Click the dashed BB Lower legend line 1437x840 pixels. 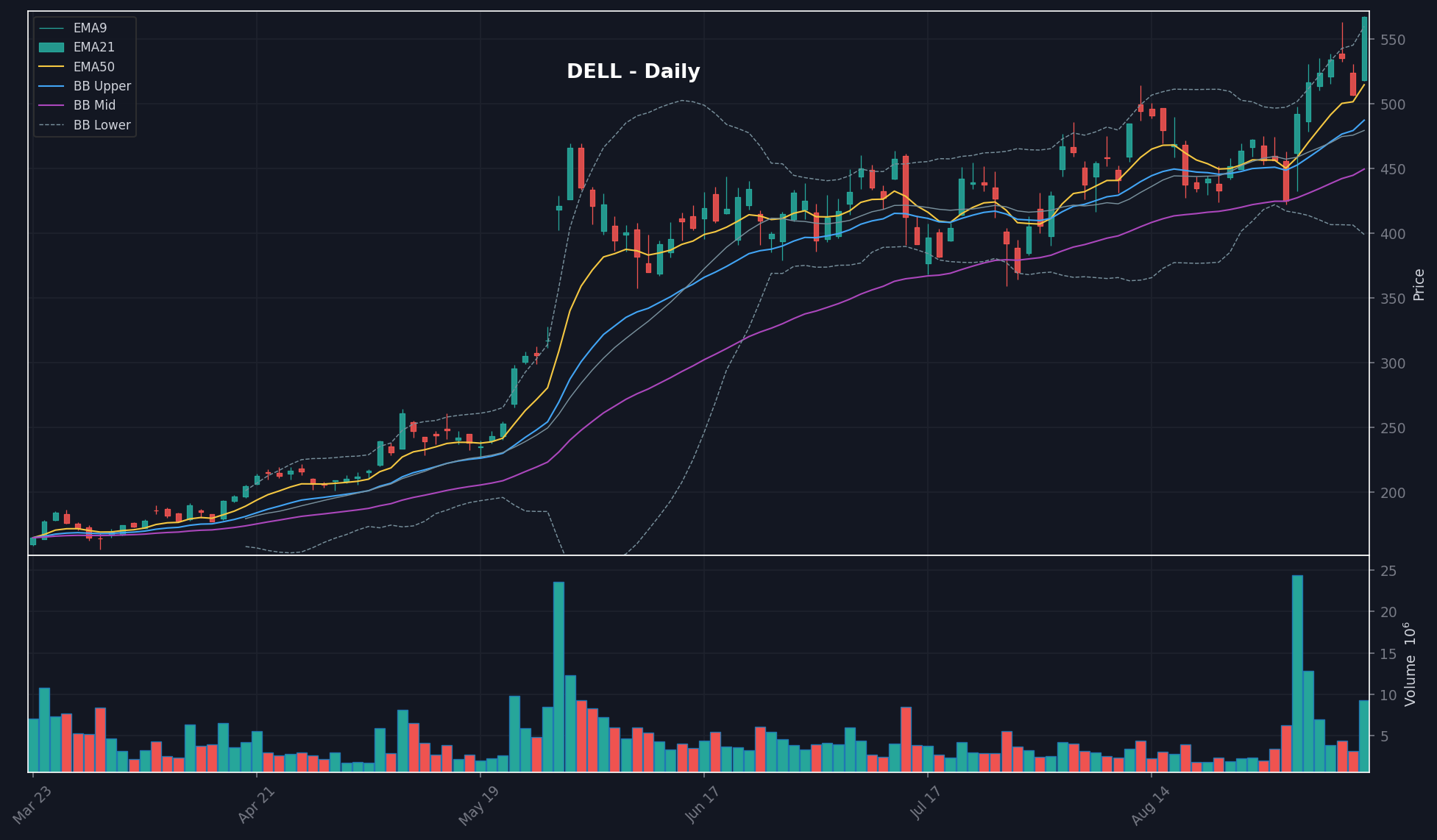(x=52, y=125)
